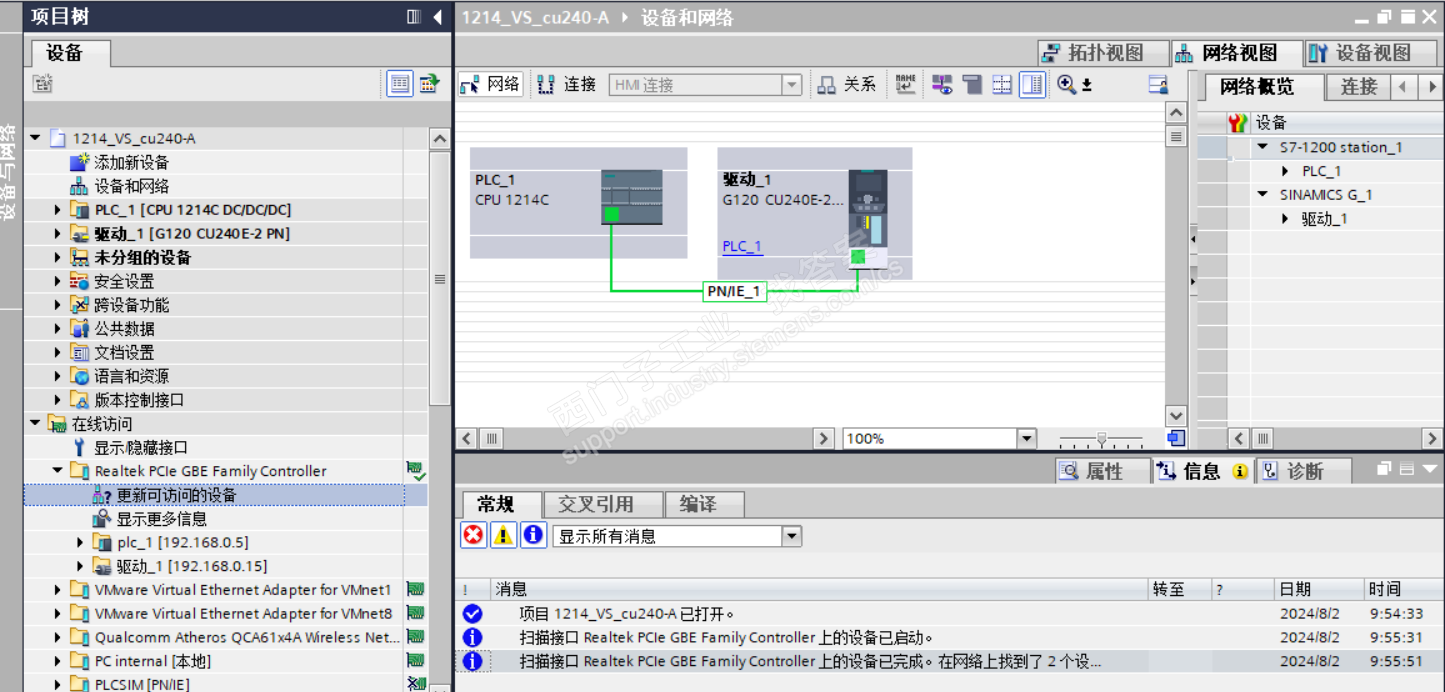
Task: Click the 关系 relations toolbar button
Action: (x=846, y=85)
